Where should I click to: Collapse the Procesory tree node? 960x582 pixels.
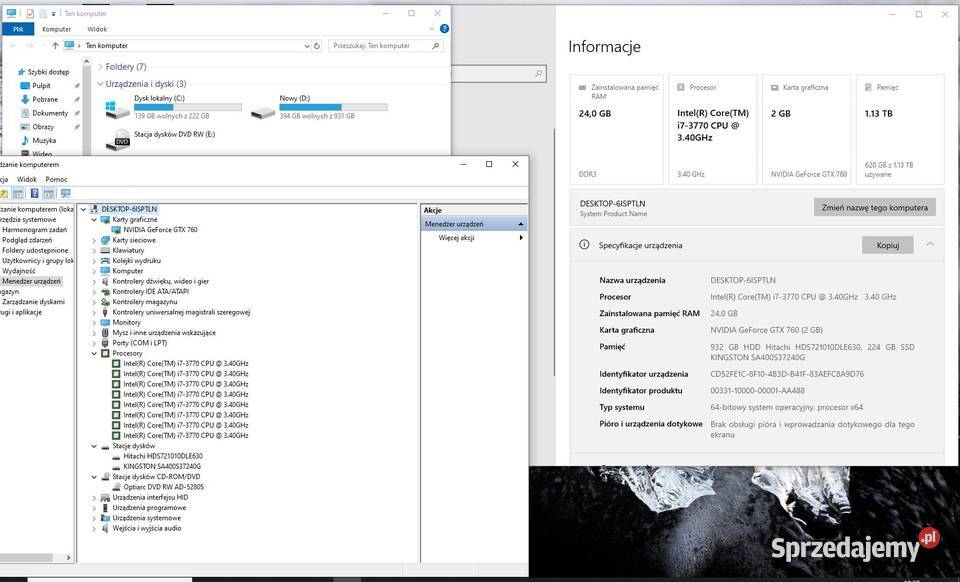[x=94, y=353]
